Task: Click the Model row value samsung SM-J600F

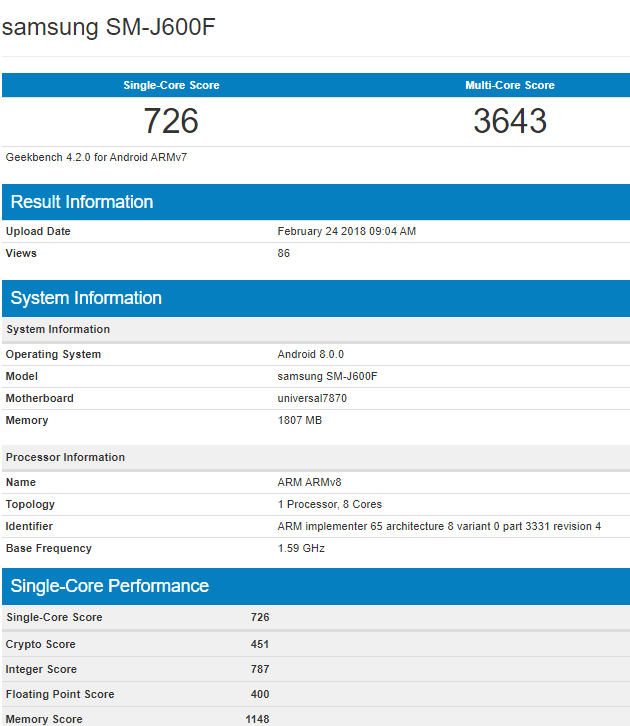Action: click(x=327, y=376)
